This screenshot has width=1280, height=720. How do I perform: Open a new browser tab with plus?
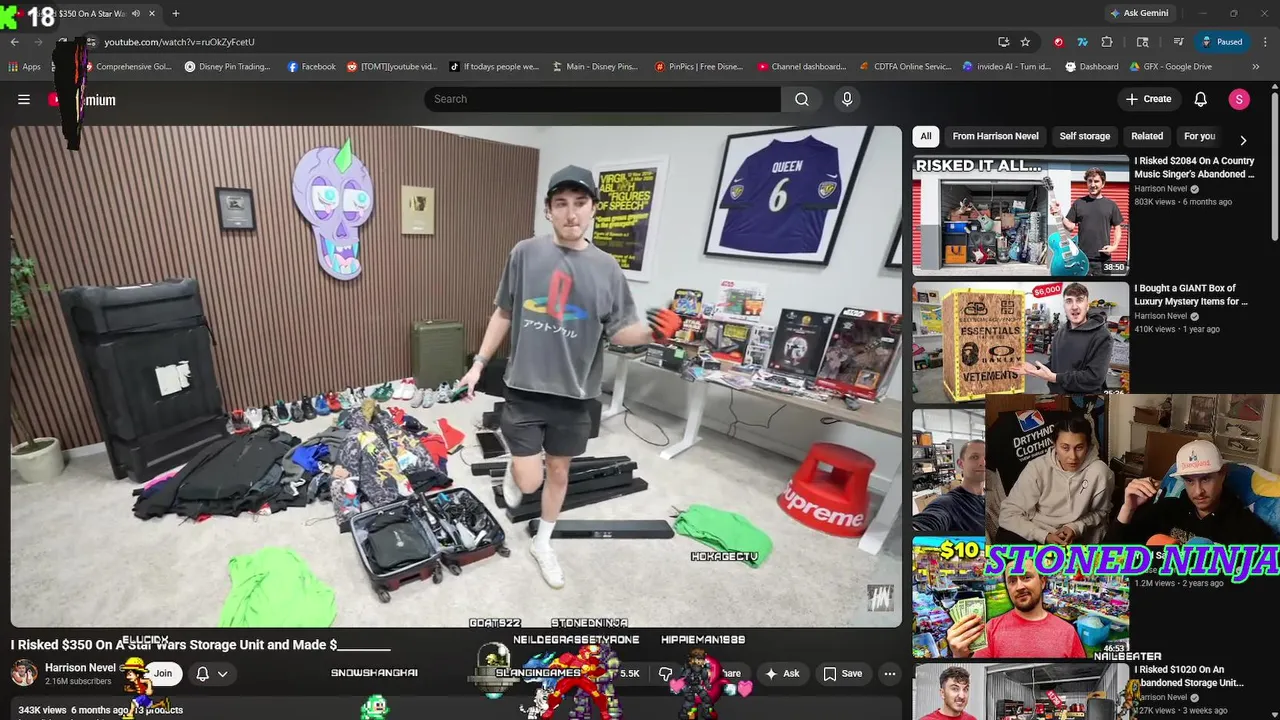(176, 14)
